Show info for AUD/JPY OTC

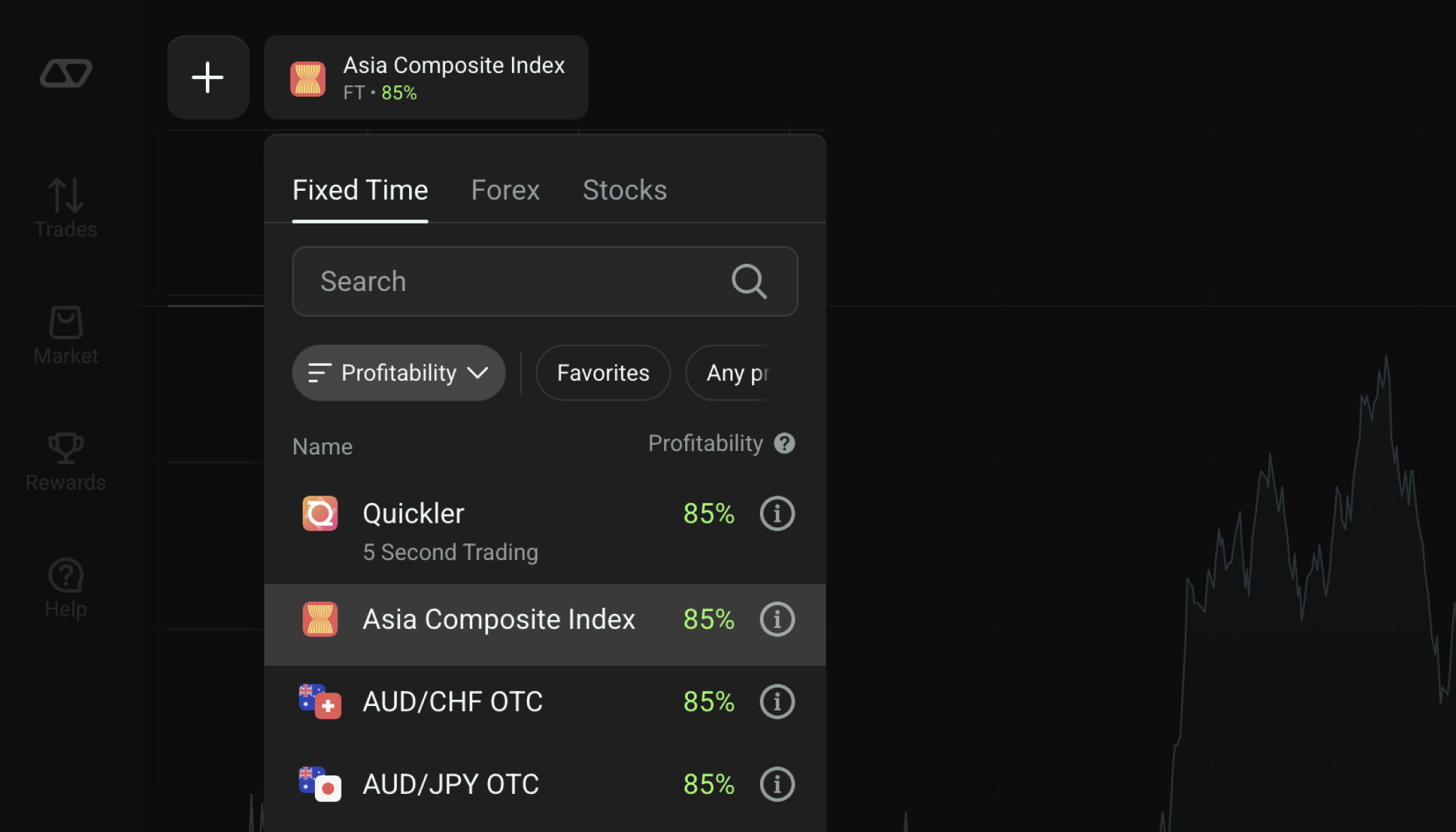777,784
